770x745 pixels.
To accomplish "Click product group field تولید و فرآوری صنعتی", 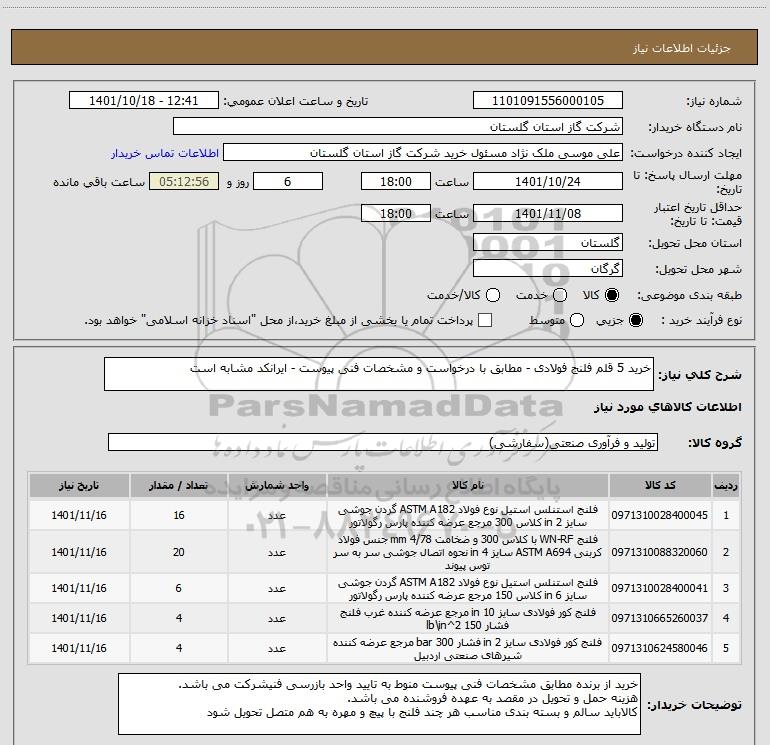I will tap(383, 442).
